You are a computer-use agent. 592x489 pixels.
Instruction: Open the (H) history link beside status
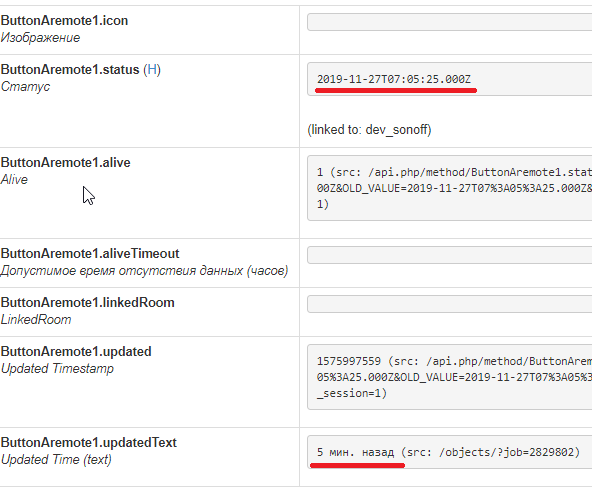click(152, 69)
